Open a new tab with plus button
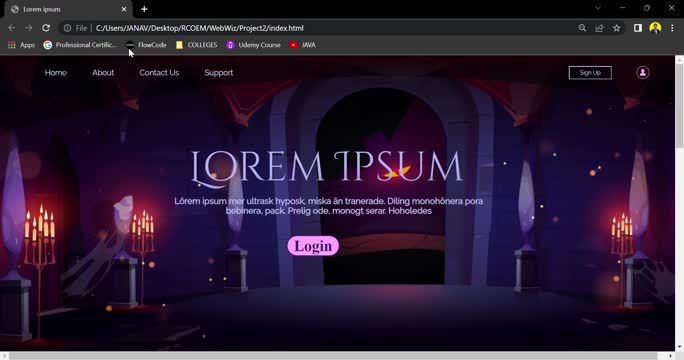 (x=144, y=9)
